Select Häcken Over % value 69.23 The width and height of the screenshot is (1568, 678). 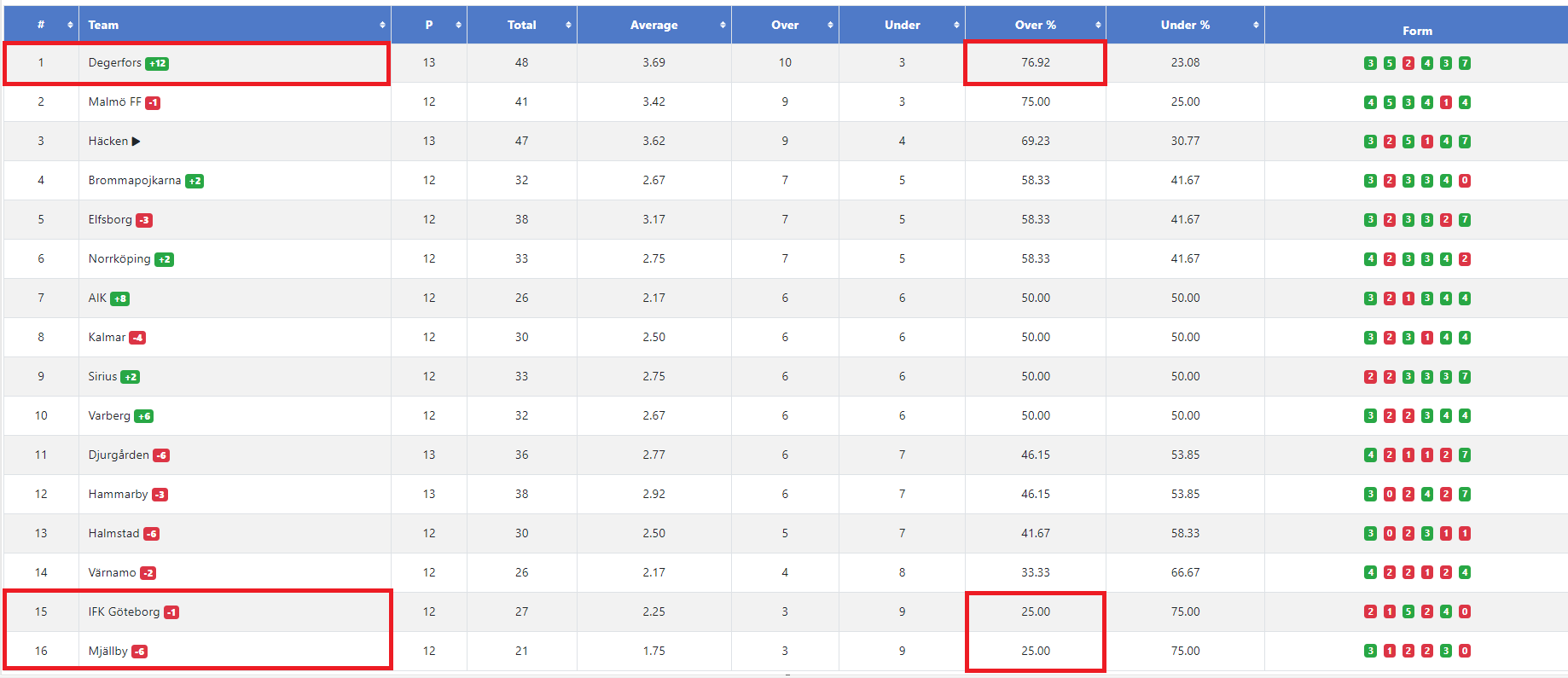point(1035,141)
